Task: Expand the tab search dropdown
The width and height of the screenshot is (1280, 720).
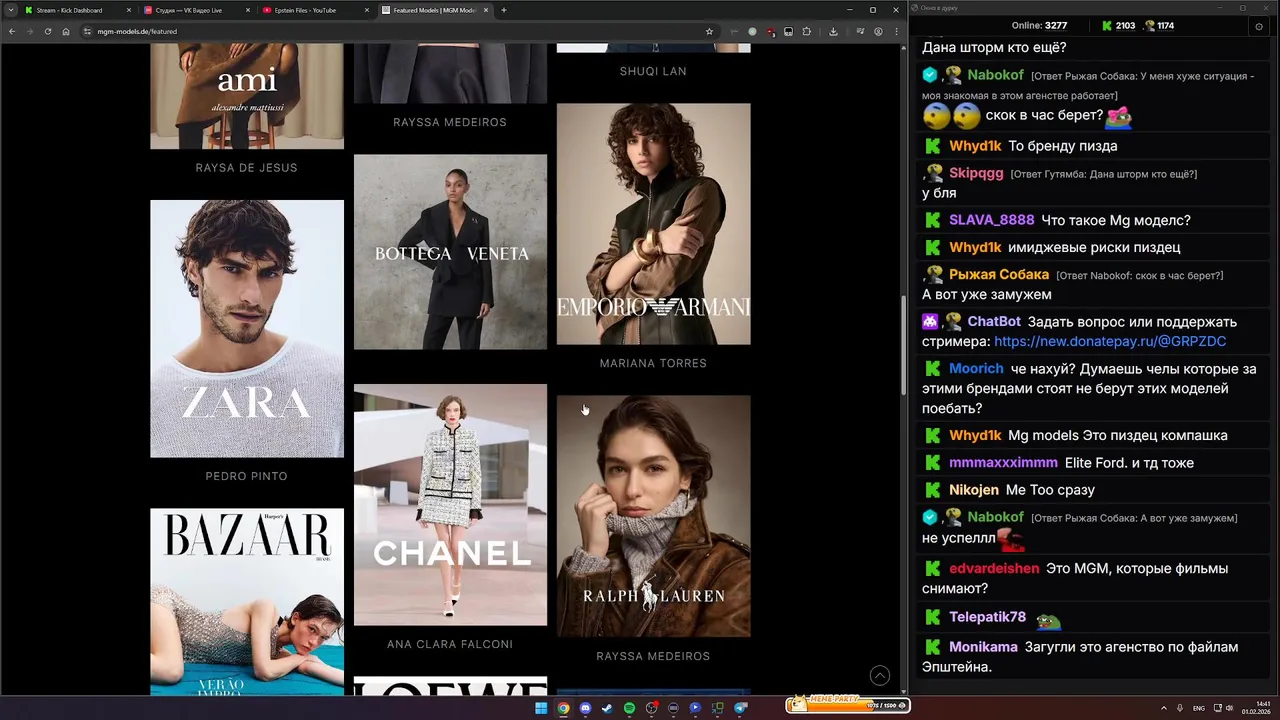Action: click(11, 10)
